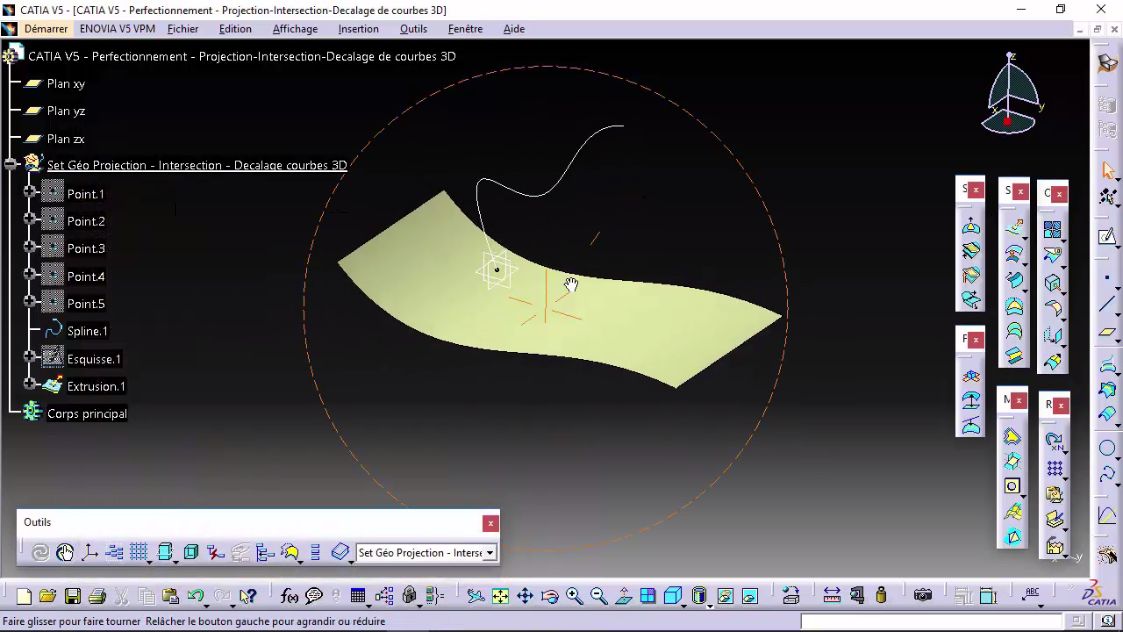Screen dimensions: 1123x632
Task: Select the Rotate view tool
Action: pos(550,596)
